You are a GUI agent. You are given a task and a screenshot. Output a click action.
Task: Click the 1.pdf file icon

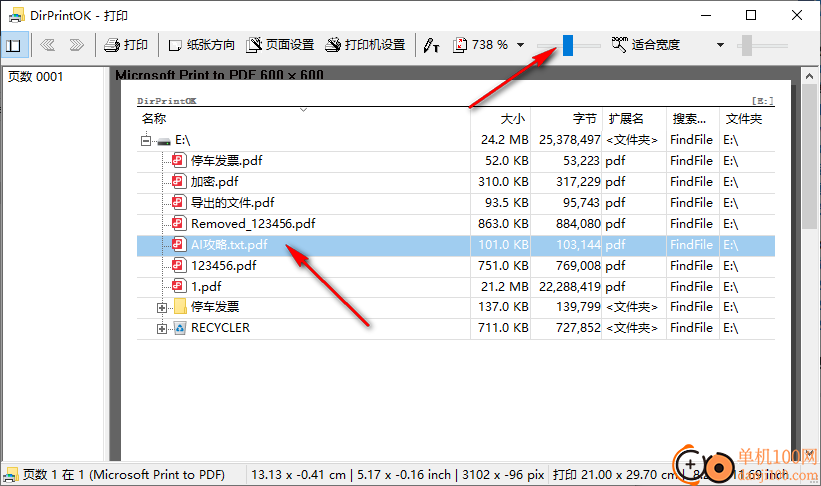click(x=179, y=286)
